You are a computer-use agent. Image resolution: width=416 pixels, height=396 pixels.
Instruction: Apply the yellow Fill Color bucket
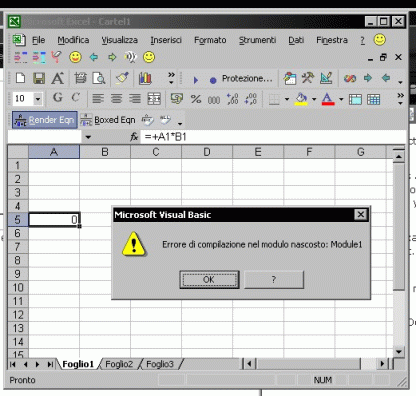point(301,99)
